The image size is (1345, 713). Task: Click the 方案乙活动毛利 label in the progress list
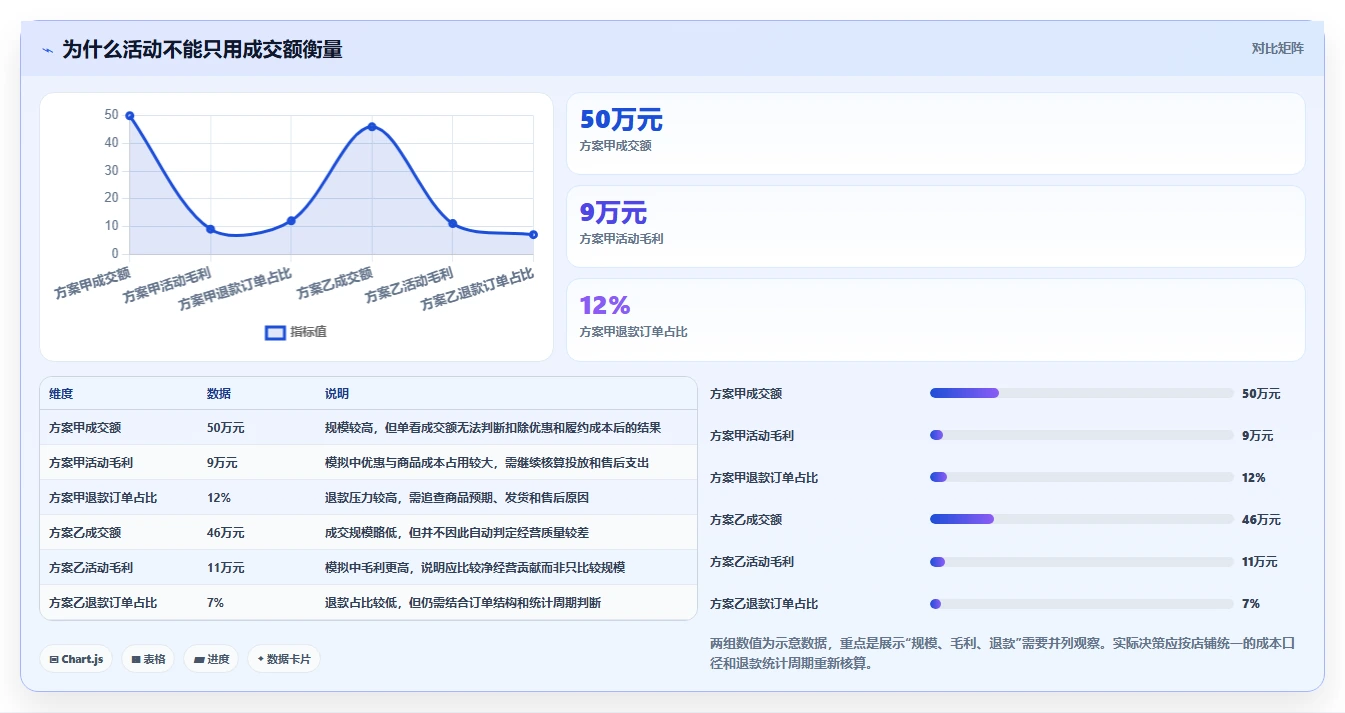coord(752,561)
